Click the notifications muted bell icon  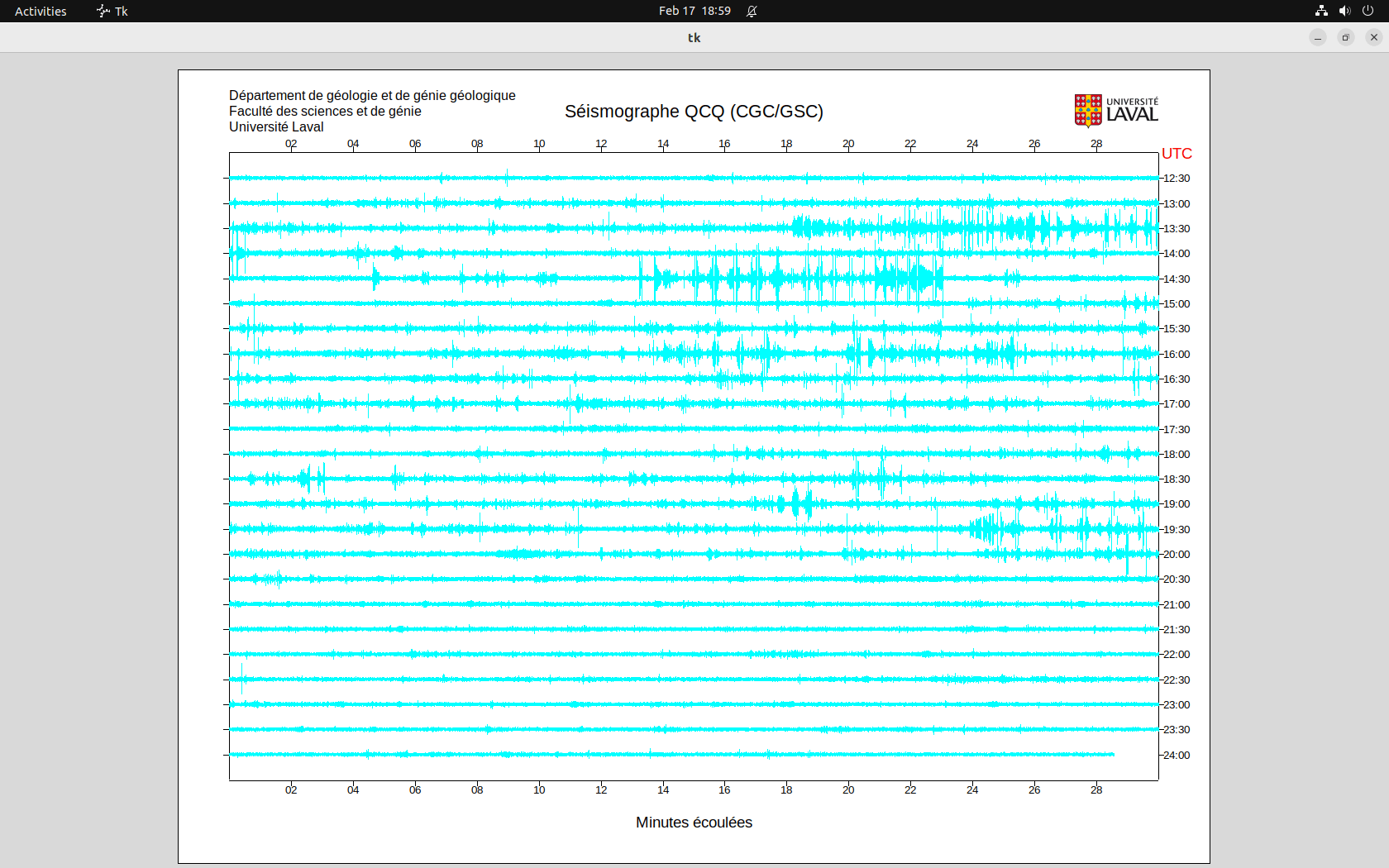coord(752,11)
